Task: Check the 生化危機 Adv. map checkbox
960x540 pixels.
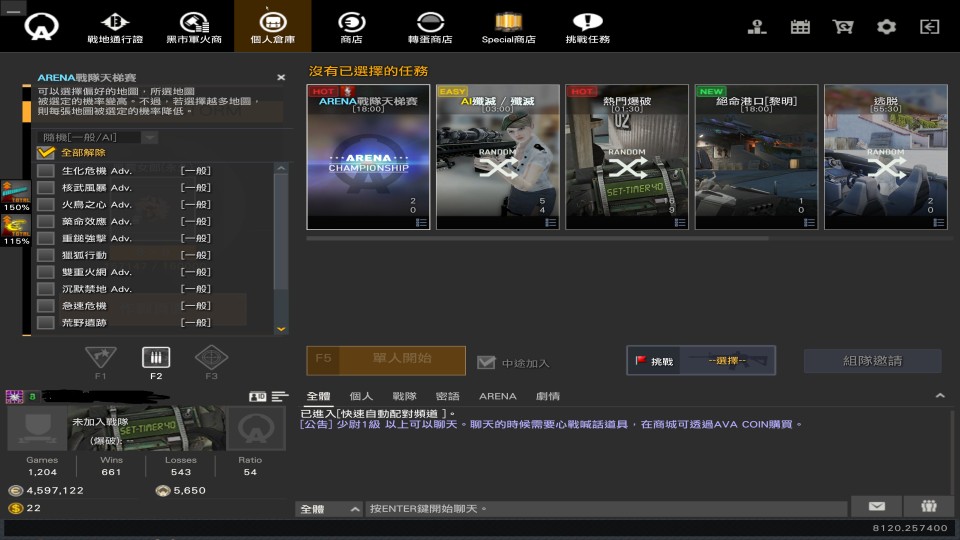Action: pyautogui.click(x=46, y=171)
